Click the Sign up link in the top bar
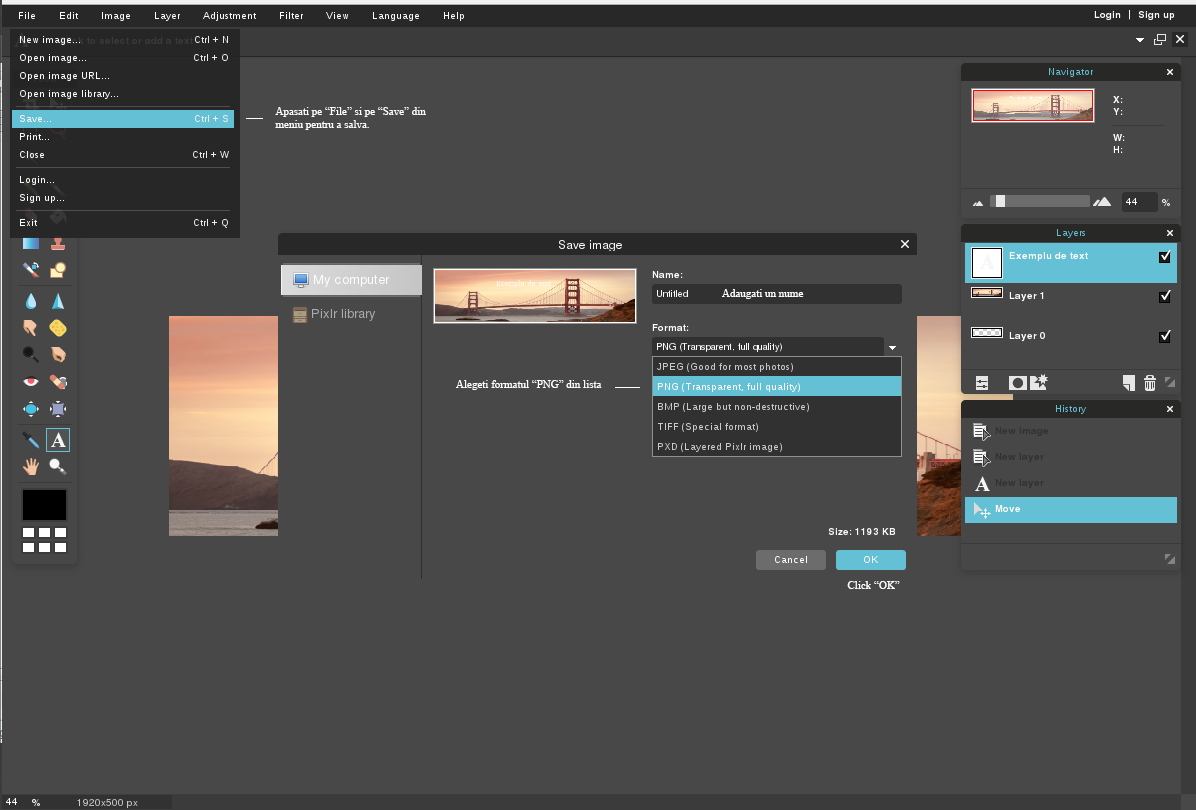1196x810 pixels. coord(1156,15)
